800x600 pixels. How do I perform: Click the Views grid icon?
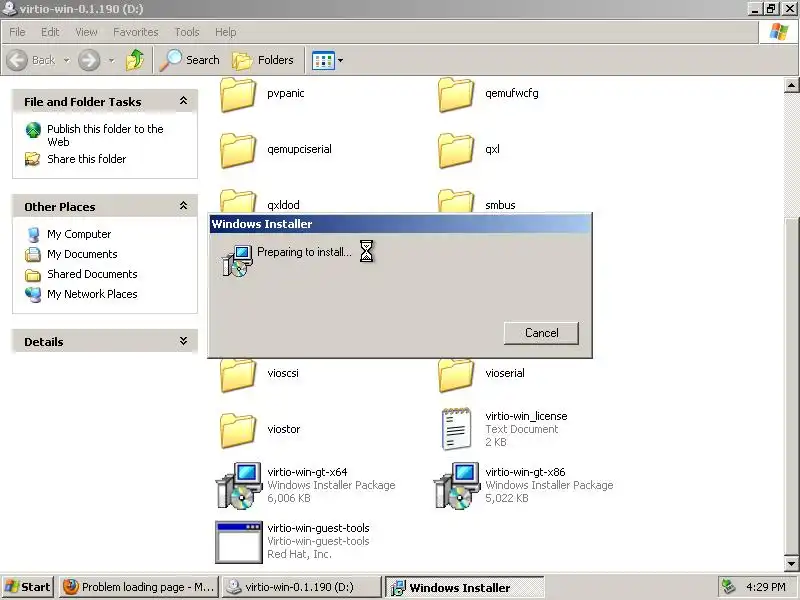(323, 61)
